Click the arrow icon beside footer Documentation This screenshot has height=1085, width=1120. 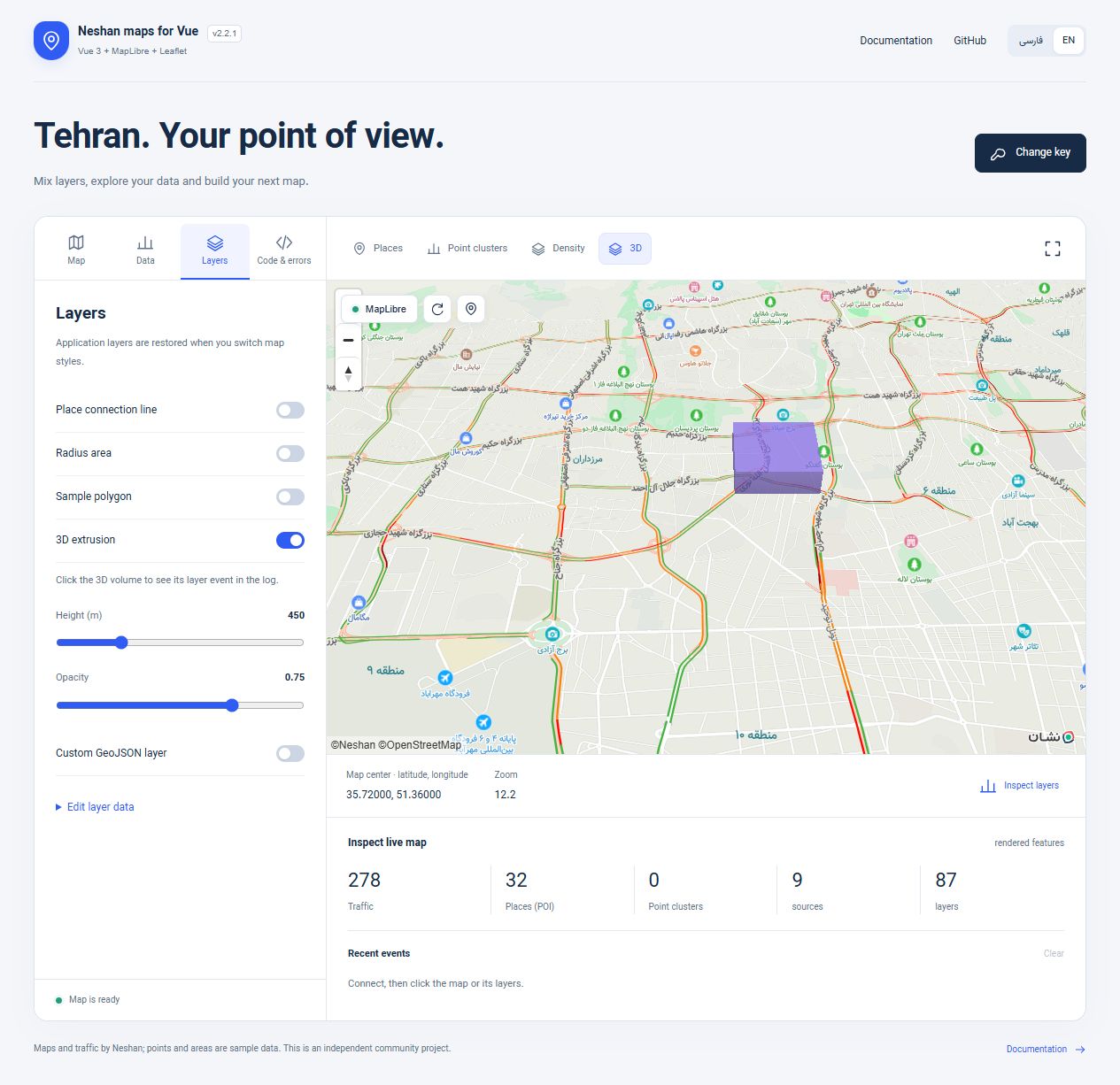coord(1080,1050)
